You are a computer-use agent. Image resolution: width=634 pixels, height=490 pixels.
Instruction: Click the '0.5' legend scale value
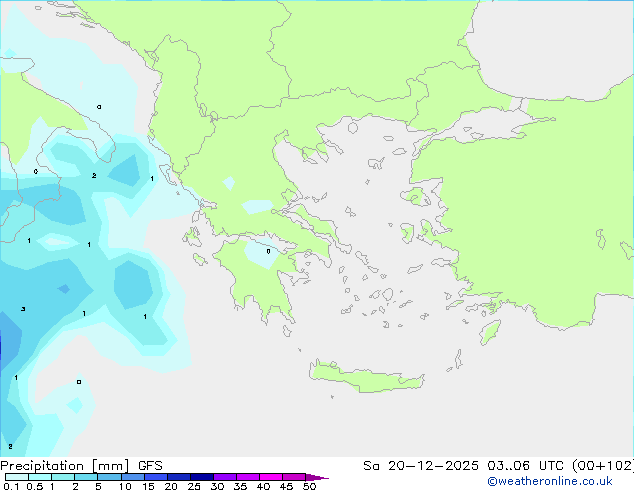point(35,486)
